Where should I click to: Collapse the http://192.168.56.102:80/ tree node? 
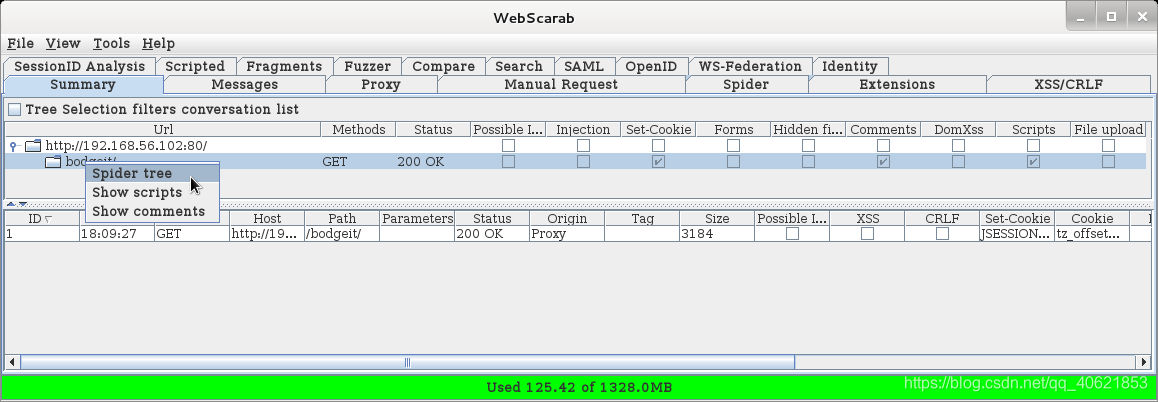point(13,146)
